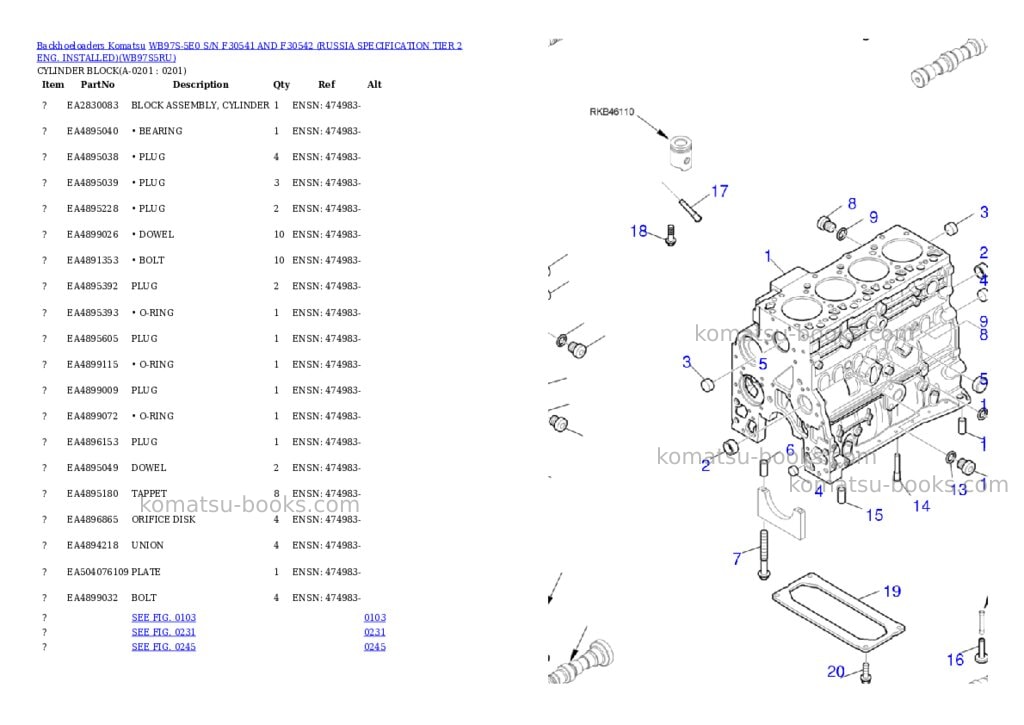Click the CYLINDER BLOCK(A-0201 : 0201) title
This screenshot has height=725, width=1024.
pyautogui.click(x=112, y=71)
